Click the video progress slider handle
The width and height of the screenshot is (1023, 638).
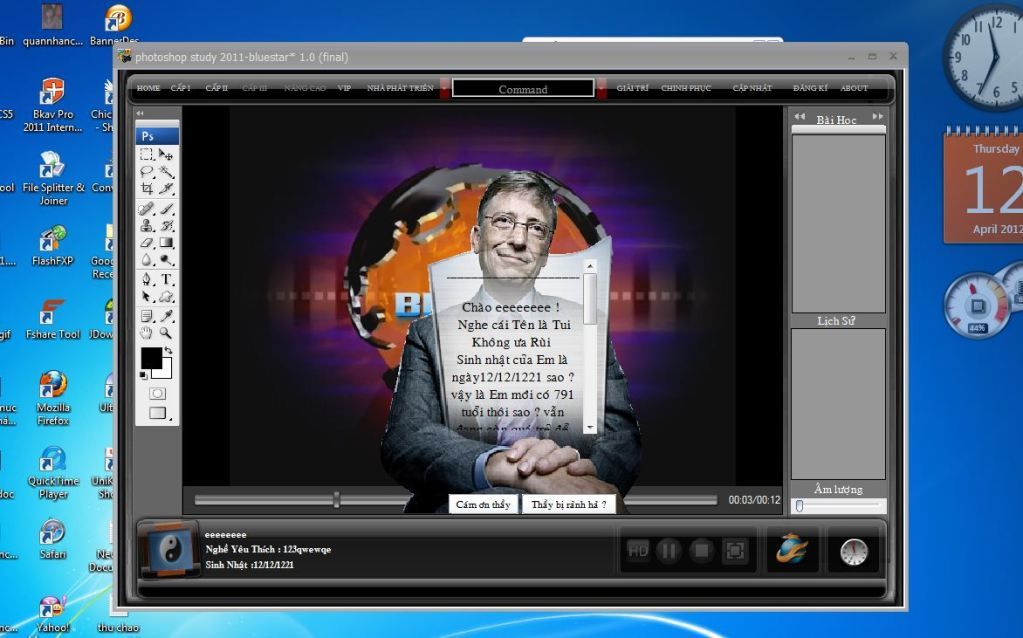pyautogui.click(x=337, y=500)
